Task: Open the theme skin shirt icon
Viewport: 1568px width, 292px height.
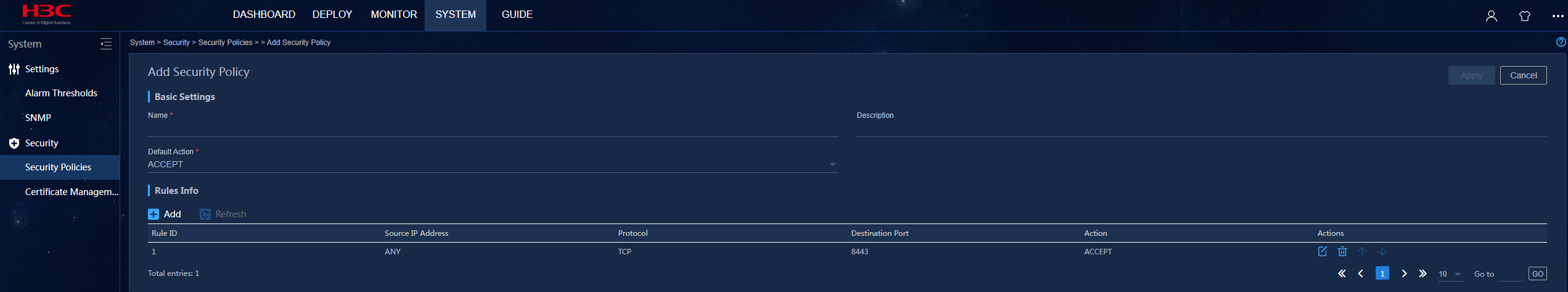Action: point(1525,16)
